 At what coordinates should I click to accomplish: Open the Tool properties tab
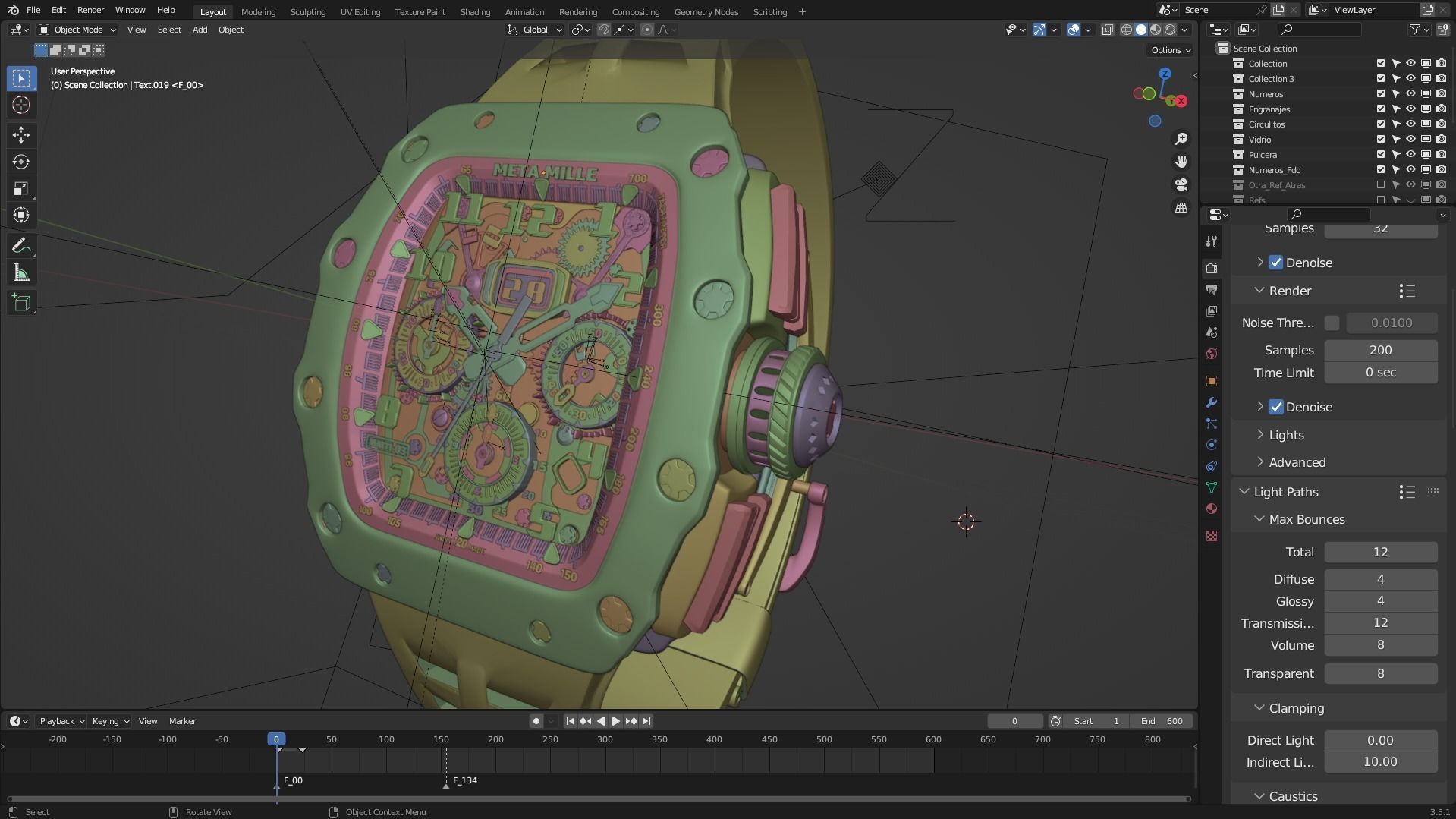[1212, 241]
